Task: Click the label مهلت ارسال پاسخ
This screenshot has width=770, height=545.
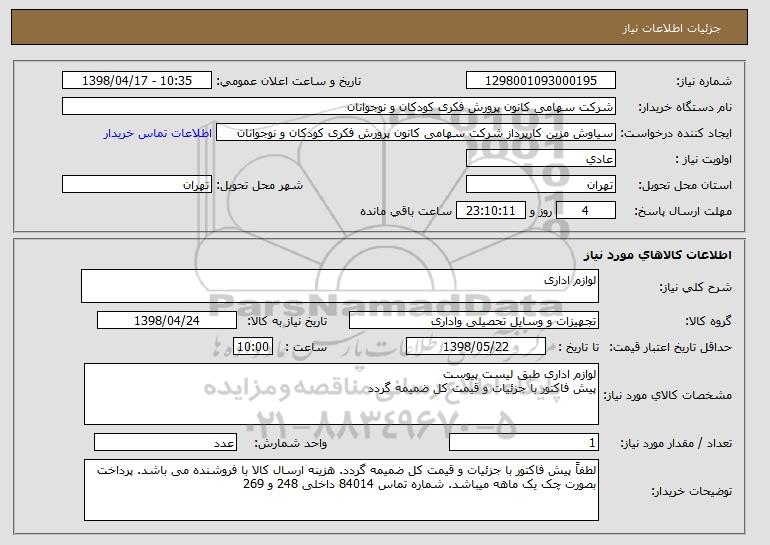Action: [x=683, y=212]
